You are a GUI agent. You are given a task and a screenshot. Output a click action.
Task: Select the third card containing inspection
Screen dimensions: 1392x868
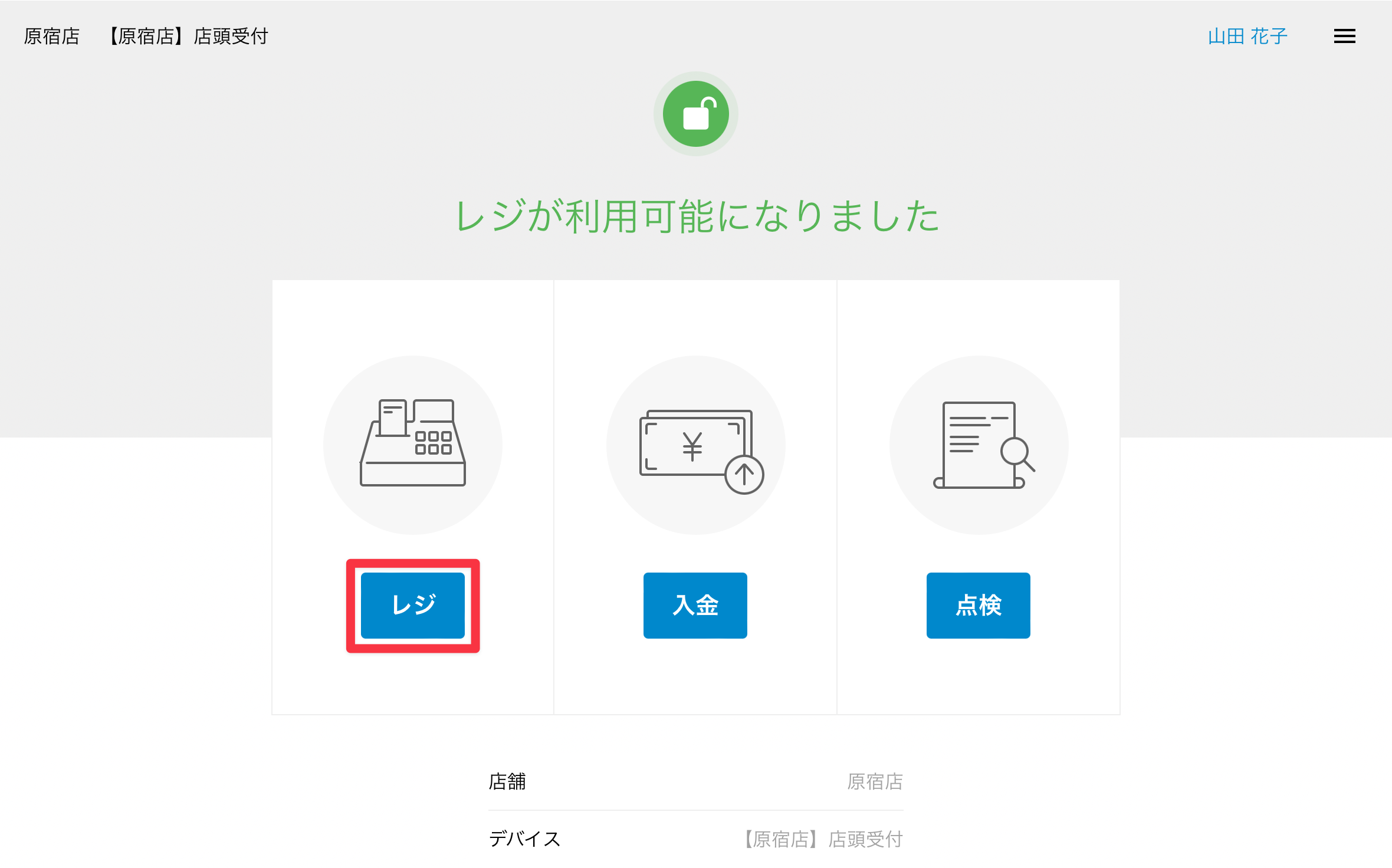point(979,497)
